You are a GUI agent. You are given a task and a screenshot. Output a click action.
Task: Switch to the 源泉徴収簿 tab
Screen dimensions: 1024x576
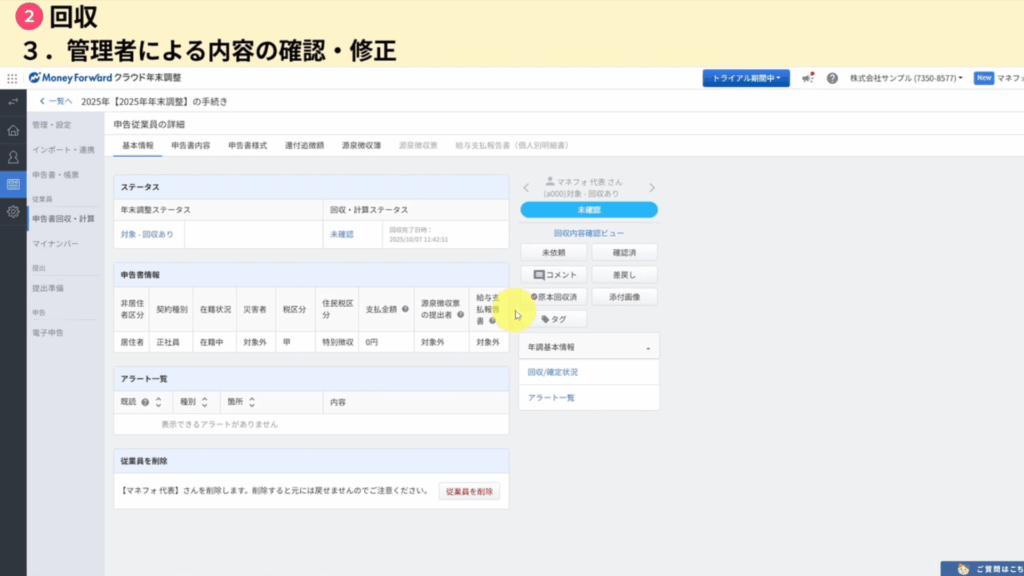pyautogui.click(x=361, y=145)
